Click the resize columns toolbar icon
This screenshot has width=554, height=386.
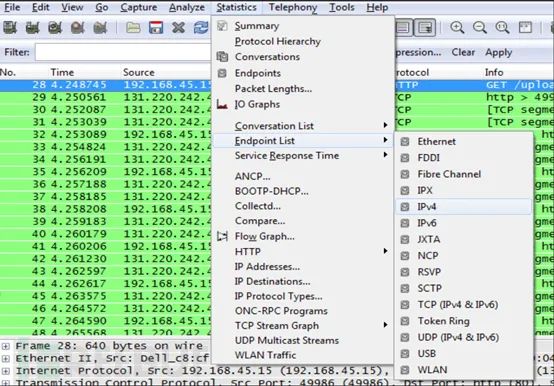pos(525,28)
